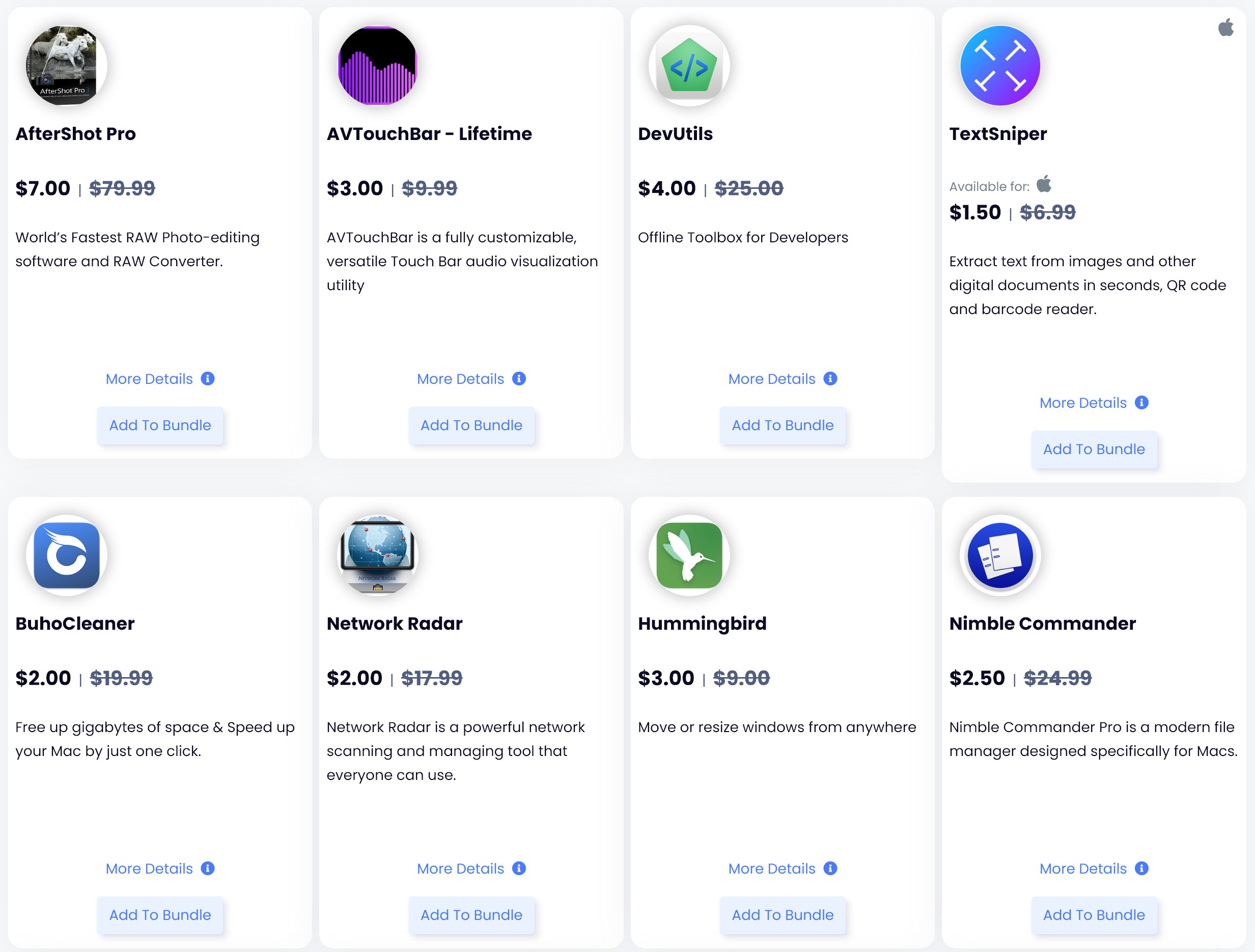Click the Hummingbird green bird icon

(x=689, y=555)
